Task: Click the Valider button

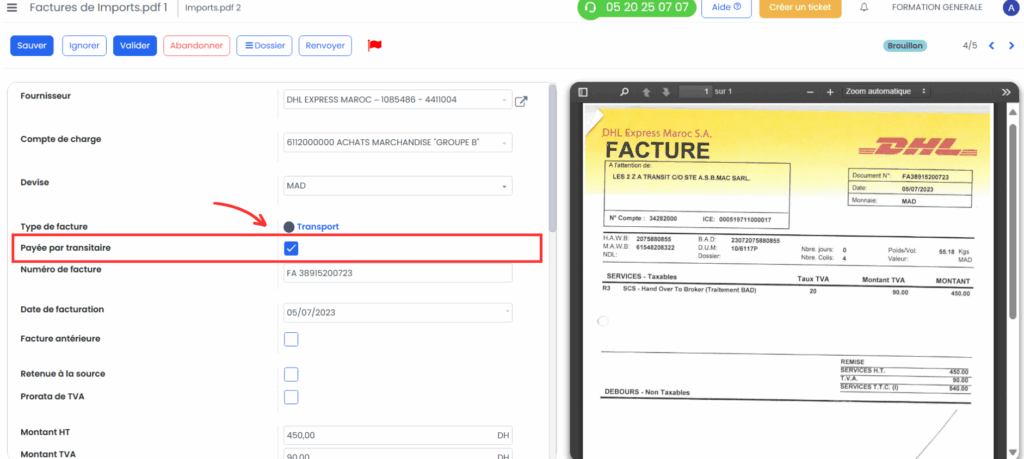Action: click(x=135, y=46)
